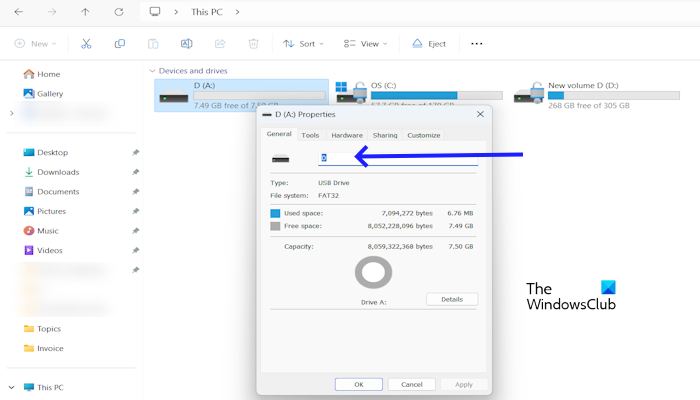This screenshot has height=400, width=700.
Task: Click the FAT32 file system value
Action: pyautogui.click(x=329, y=196)
